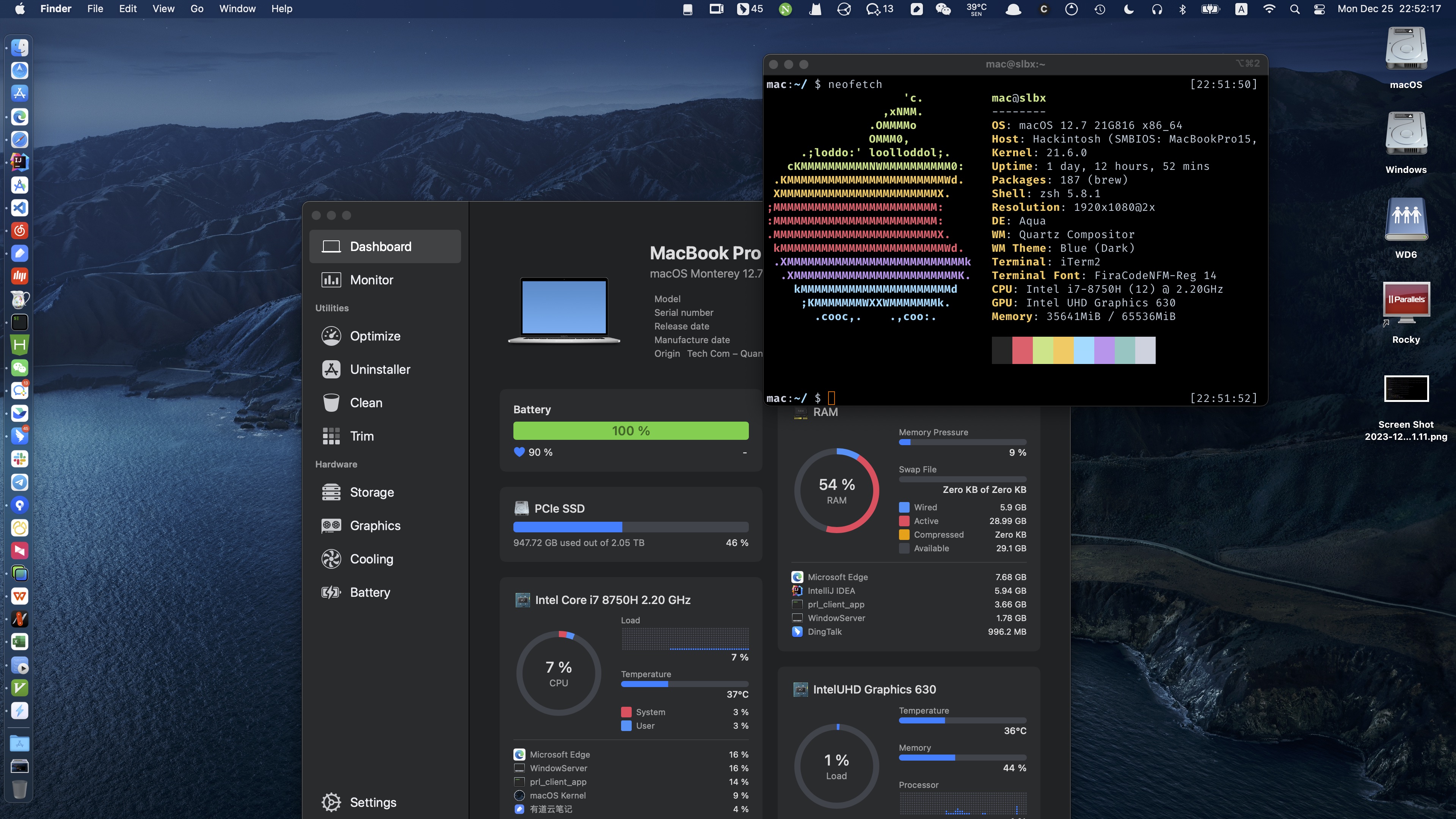1456x819 pixels.
Task: Open the Battery sidebar section
Action: coord(385,592)
